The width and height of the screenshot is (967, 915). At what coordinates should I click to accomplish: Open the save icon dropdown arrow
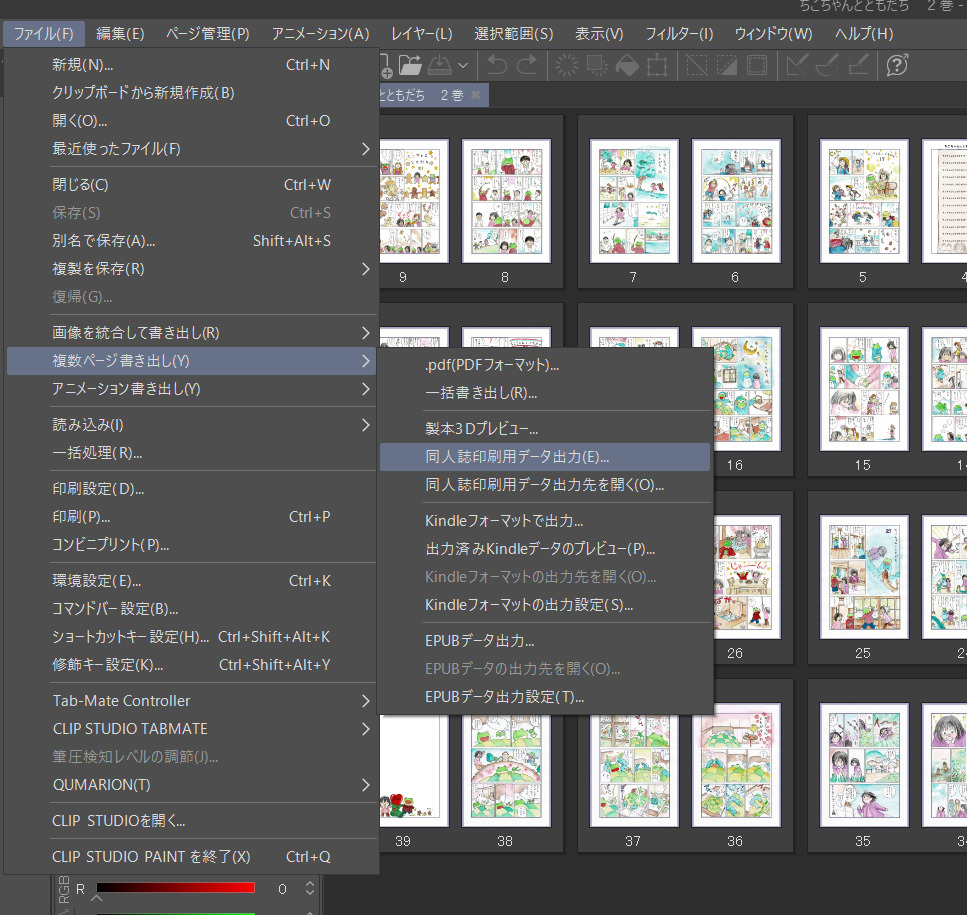[x=463, y=65]
